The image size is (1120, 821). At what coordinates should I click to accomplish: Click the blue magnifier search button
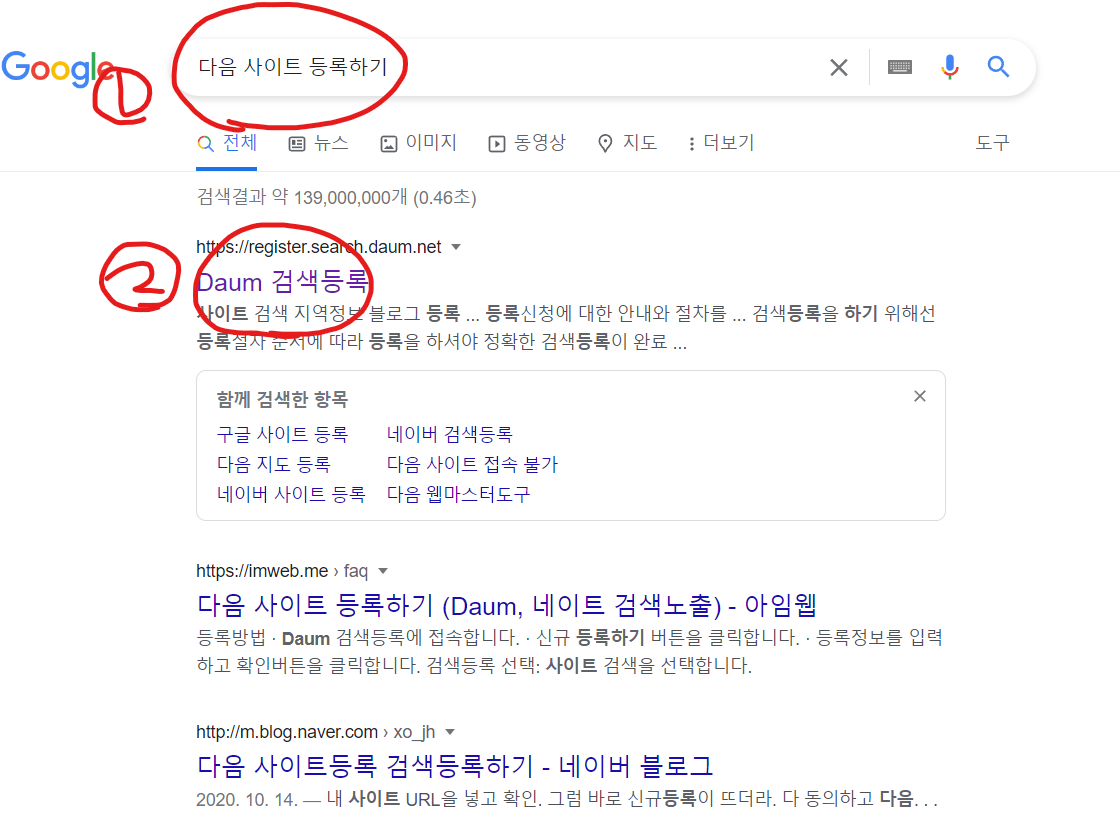point(998,66)
